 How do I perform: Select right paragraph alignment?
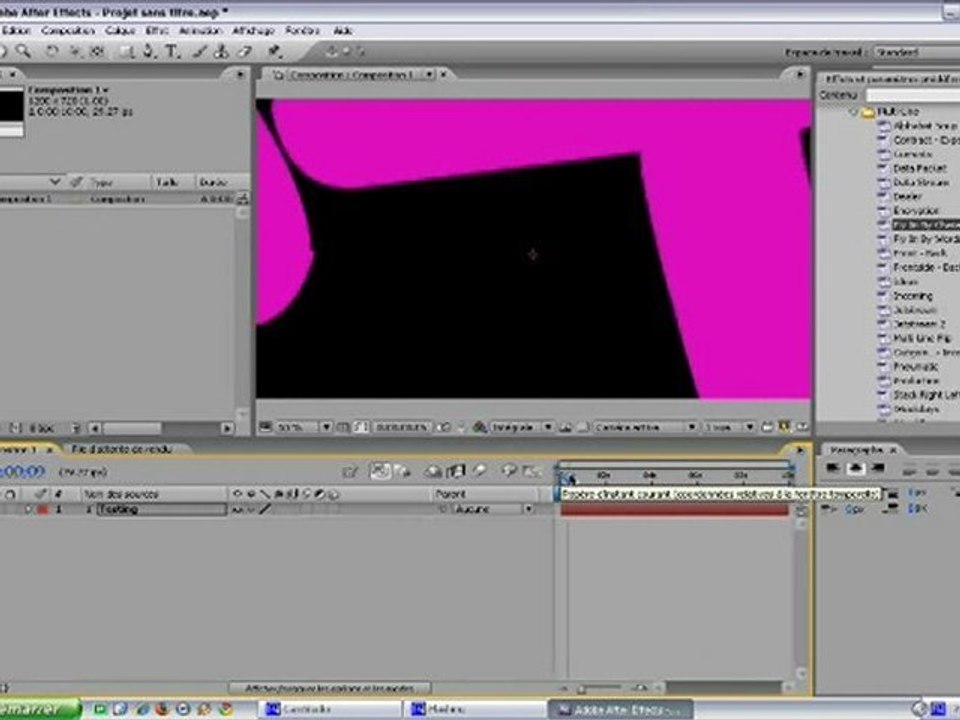pyautogui.click(x=878, y=469)
